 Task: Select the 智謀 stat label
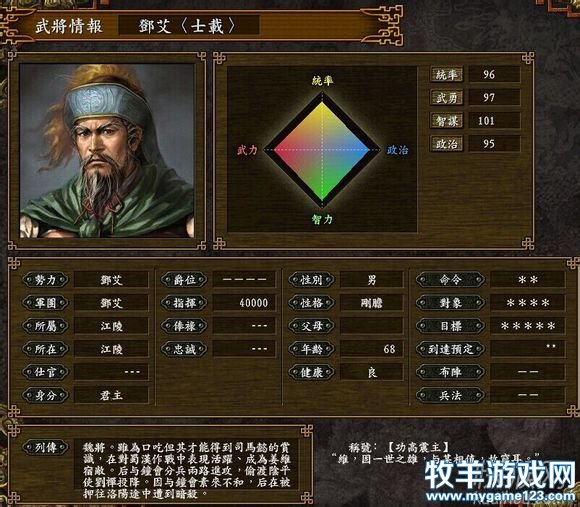coord(446,121)
